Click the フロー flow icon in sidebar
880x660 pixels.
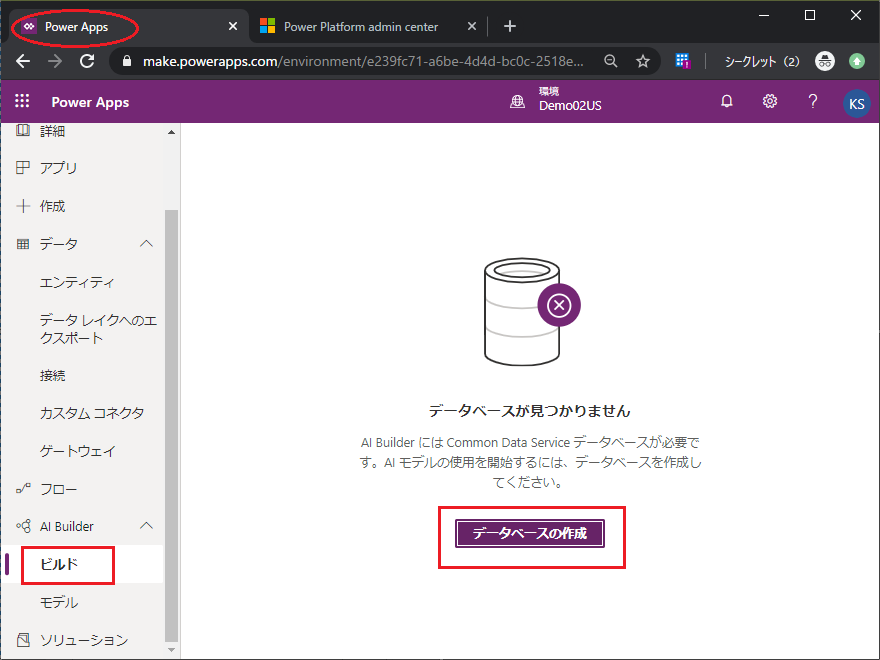point(23,489)
